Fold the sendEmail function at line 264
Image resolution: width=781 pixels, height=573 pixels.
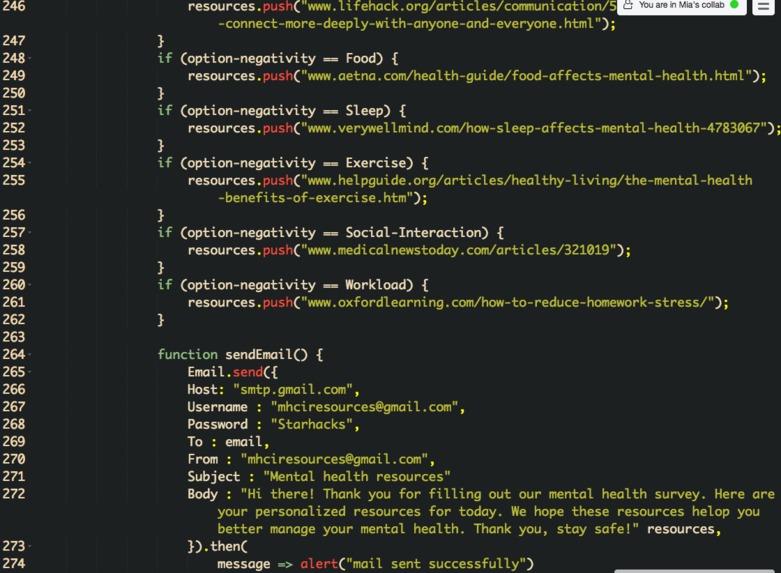point(30,355)
